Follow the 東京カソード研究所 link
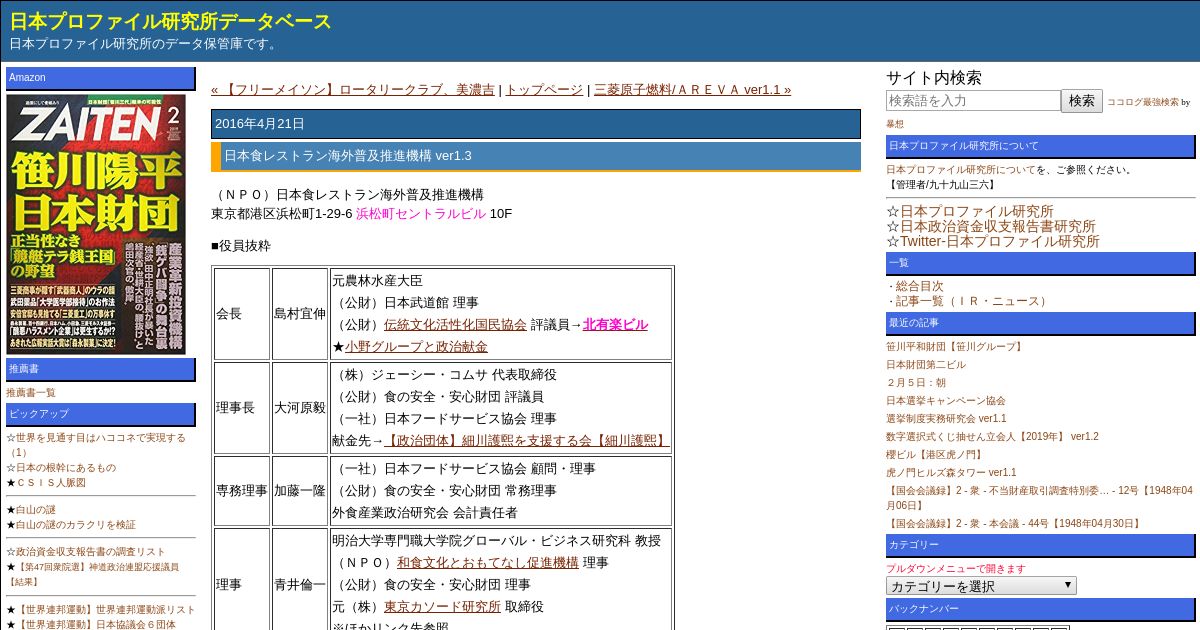The height and width of the screenshot is (630, 1200). 442,606
